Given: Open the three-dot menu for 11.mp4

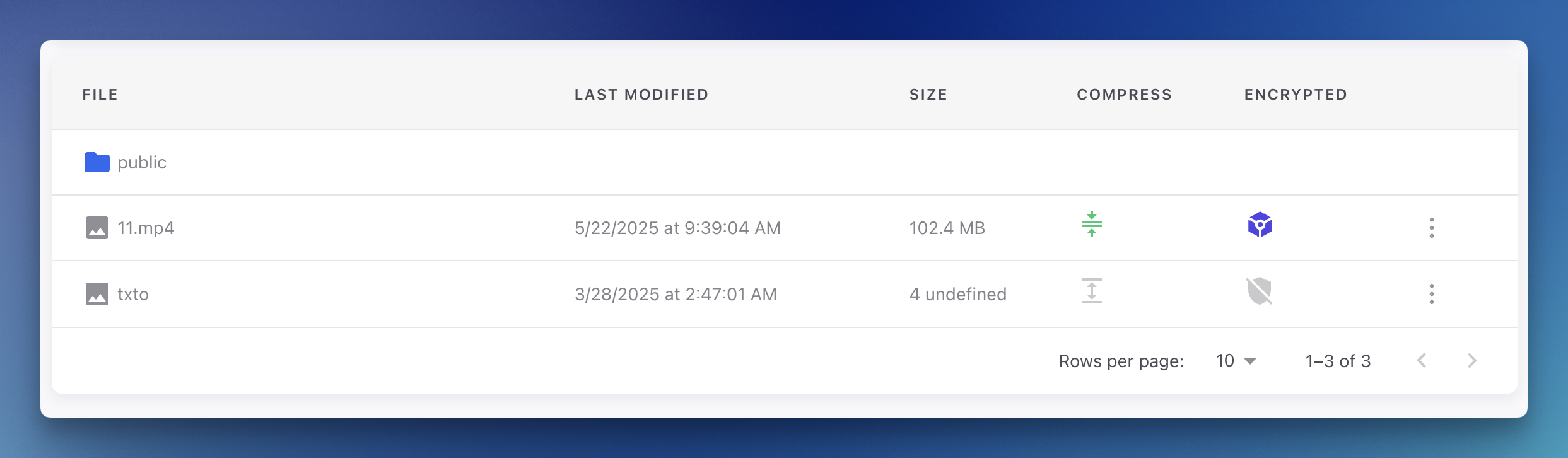Looking at the screenshot, I should (1431, 228).
